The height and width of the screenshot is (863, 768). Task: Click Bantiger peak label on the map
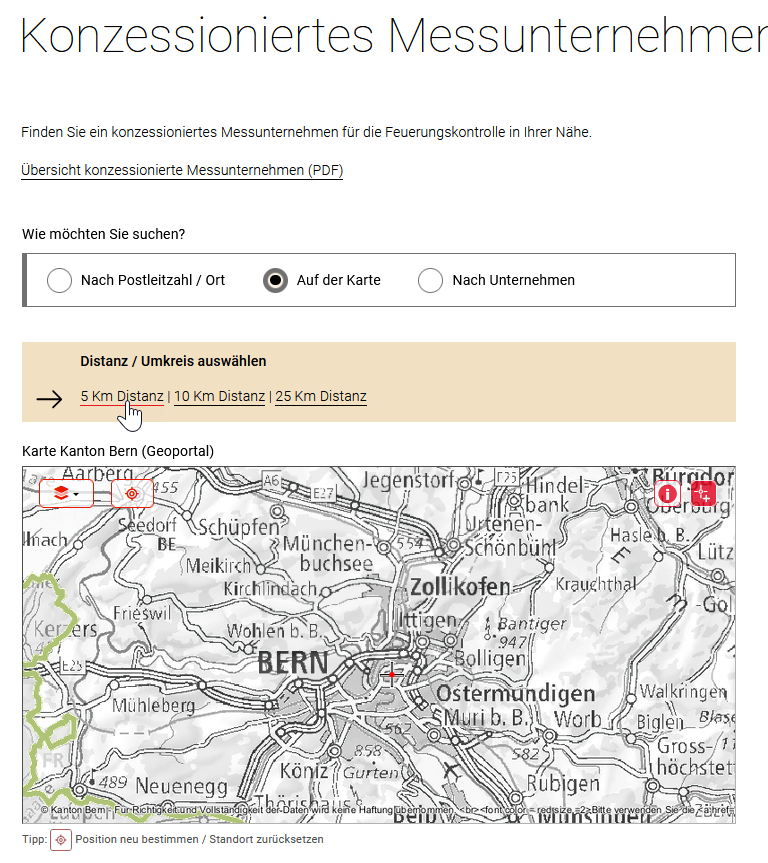[532, 624]
